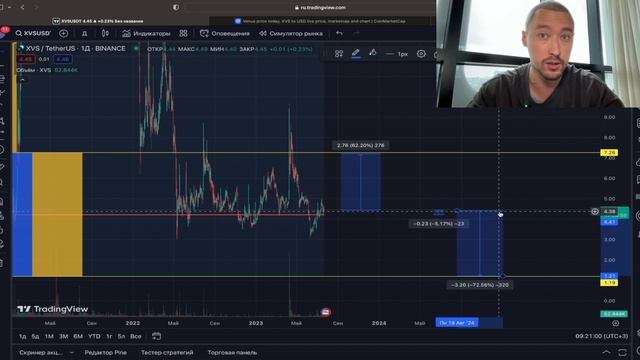Open the Индикаторы indicators menu
The width and height of the screenshot is (640, 360).
146,33
